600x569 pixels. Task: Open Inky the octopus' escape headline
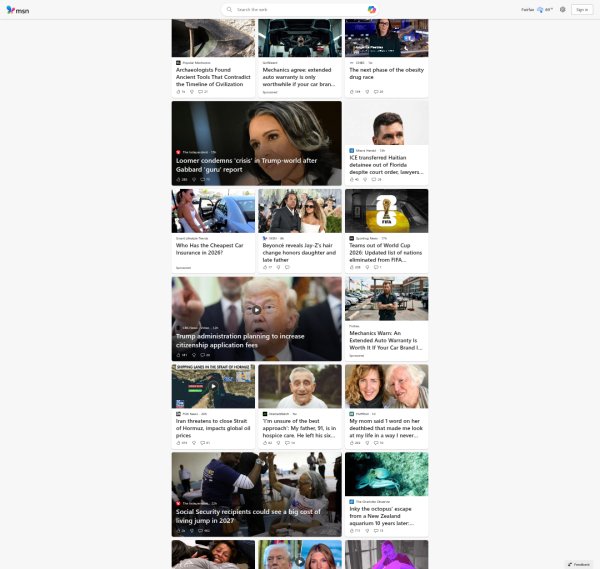[x=382, y=516]
